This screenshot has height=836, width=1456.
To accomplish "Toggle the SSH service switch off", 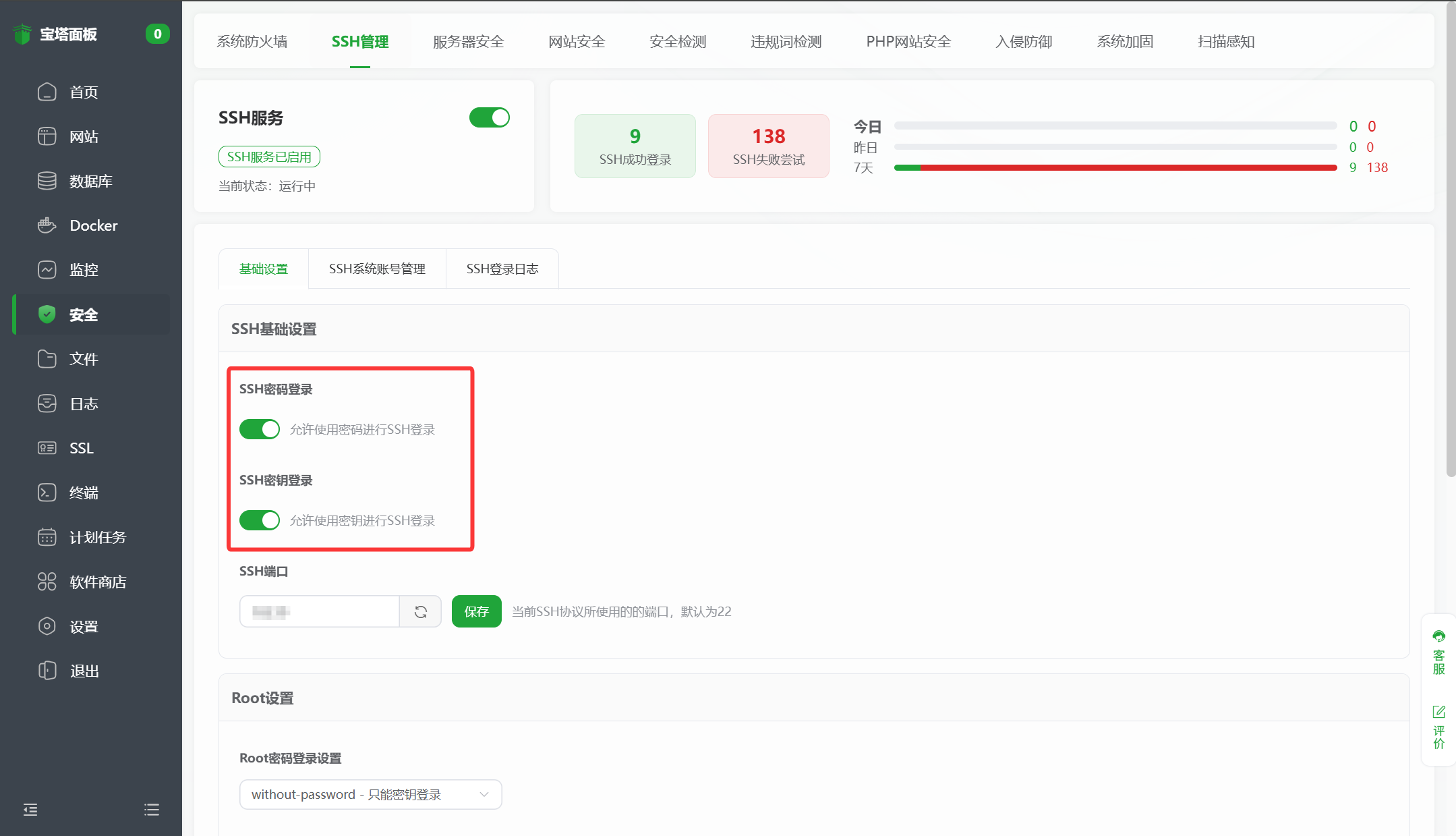I will 489,117.
